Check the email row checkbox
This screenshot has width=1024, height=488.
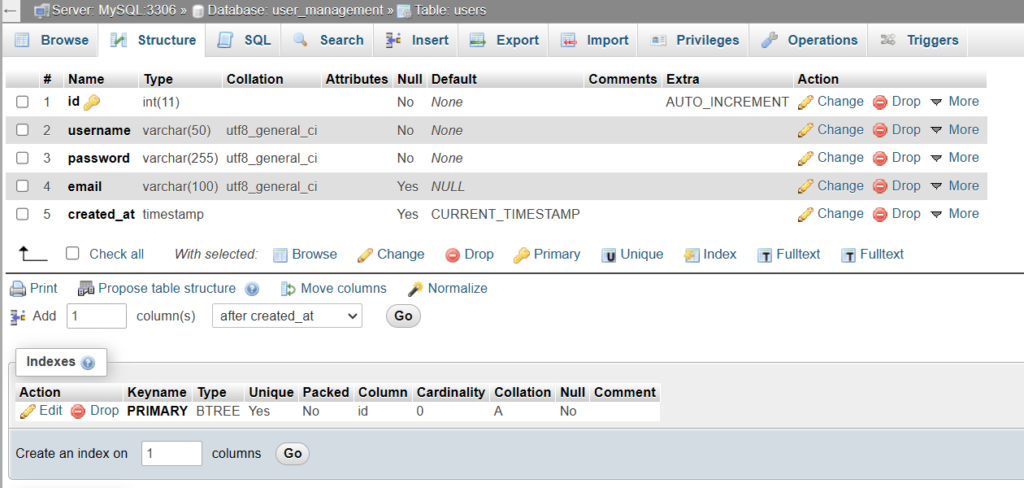(22, 186)
